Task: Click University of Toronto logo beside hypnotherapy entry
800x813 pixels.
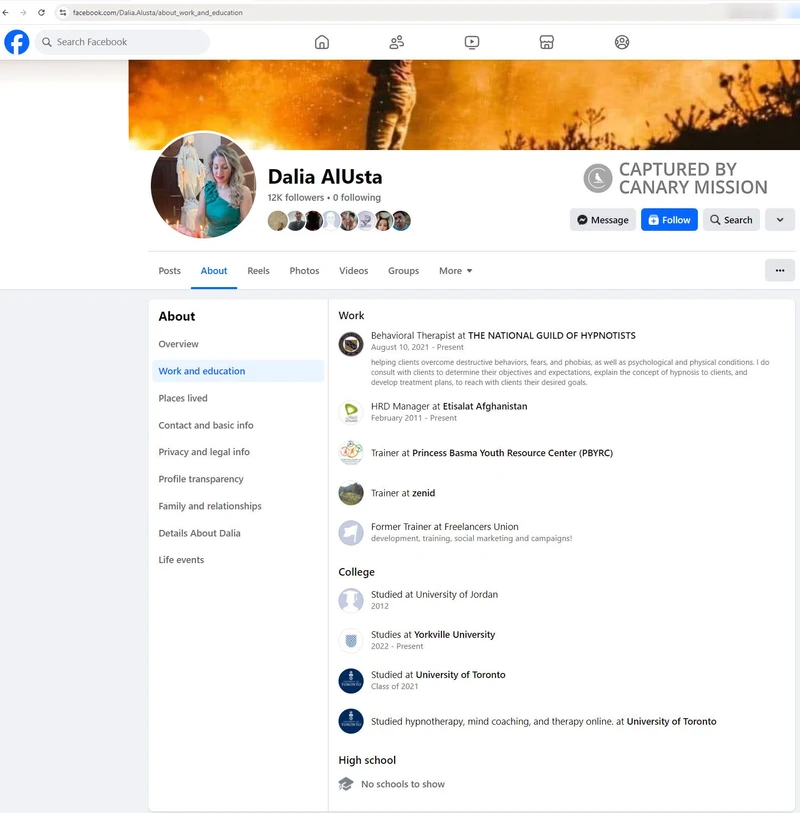Action: tap(351, 721)
